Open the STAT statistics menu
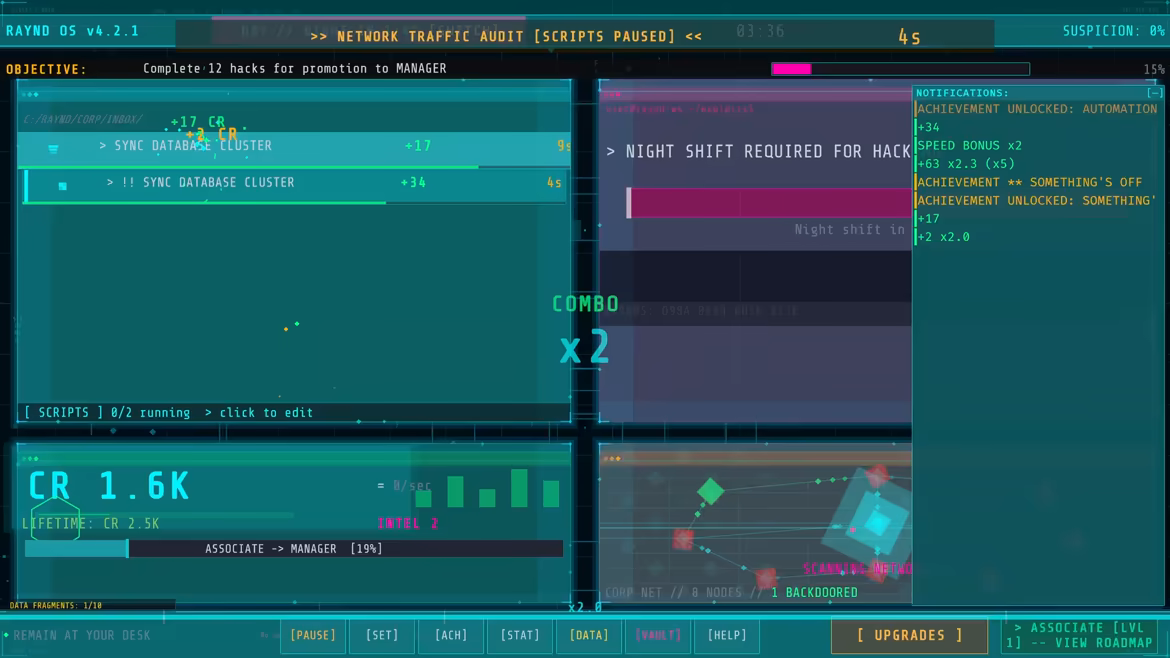 click(x=519, y=636)
